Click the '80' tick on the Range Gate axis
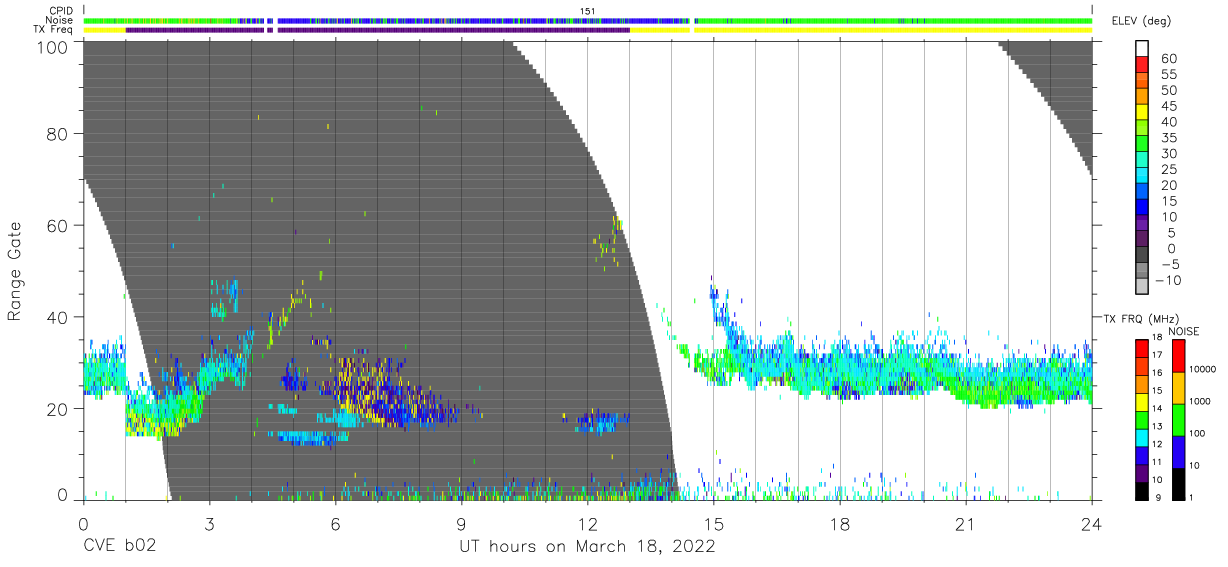 pyautogui.click(x=57, y=134)
